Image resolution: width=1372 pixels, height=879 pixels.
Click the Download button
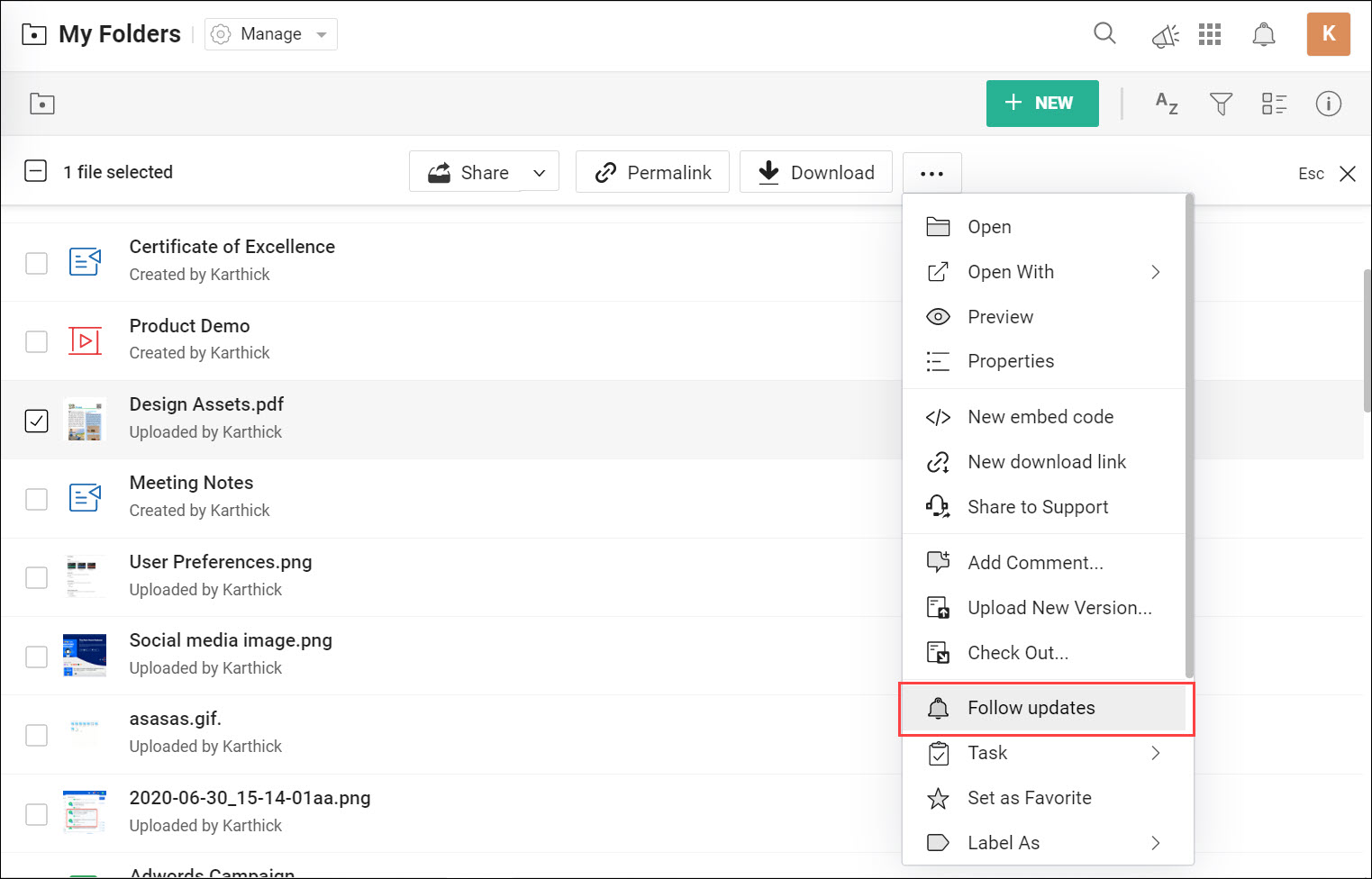816,172
